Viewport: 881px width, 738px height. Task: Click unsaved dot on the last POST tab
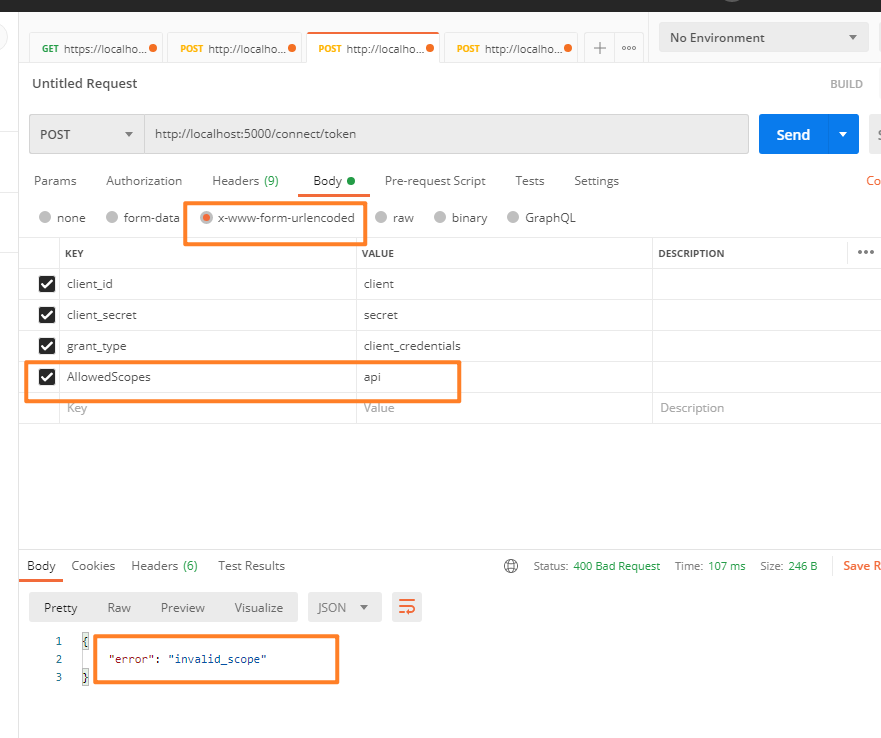pos(568,48)
